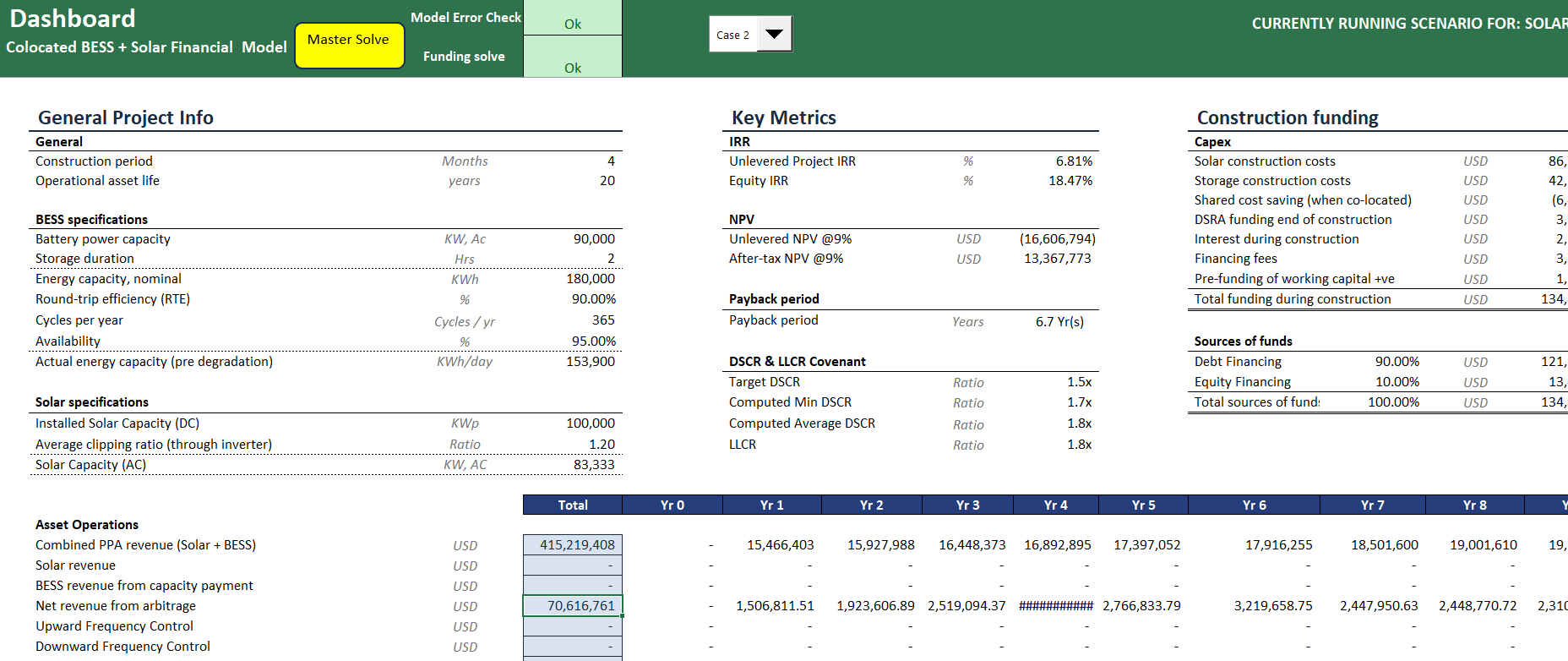This screenshot has width=1568, height=661.
Task: Select the Funding solve Ok status cell
Action: tap(573, 59)
